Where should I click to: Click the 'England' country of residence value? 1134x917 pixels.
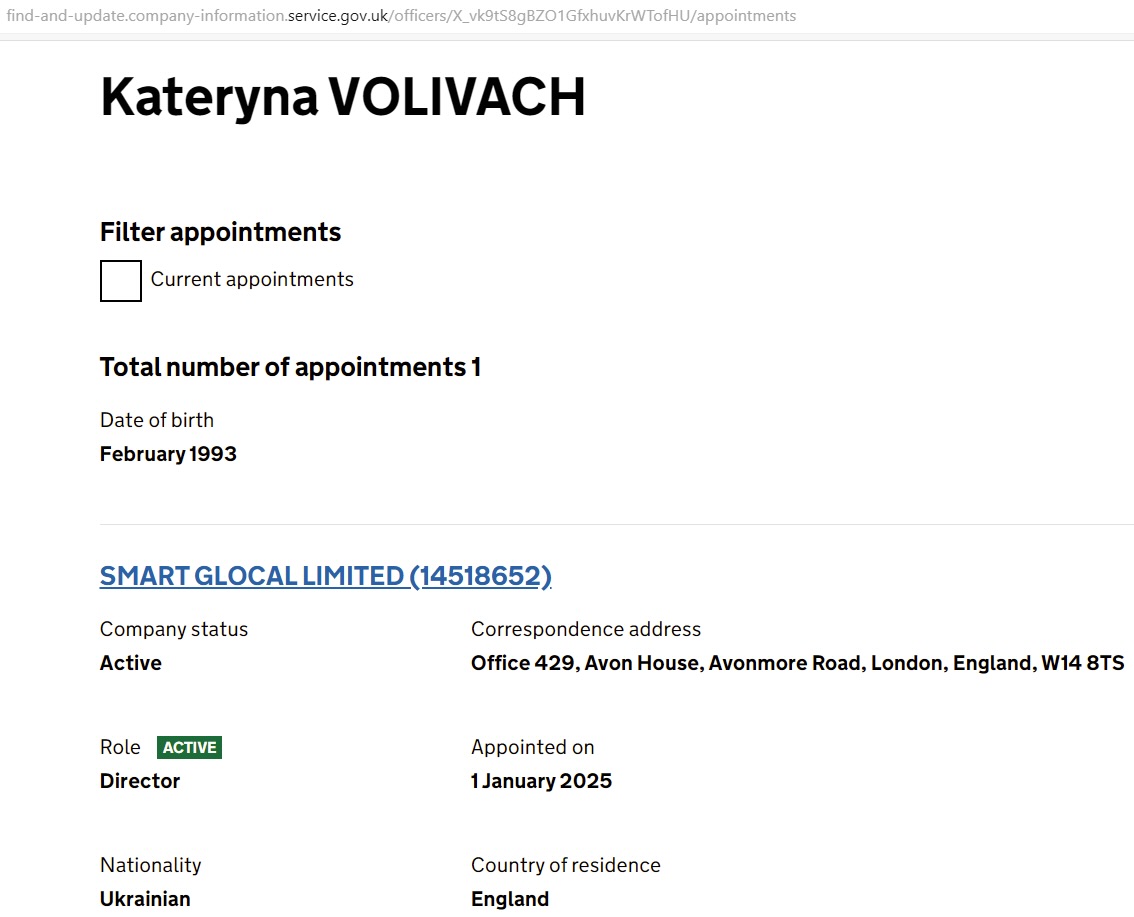pyautogui.click(x=510, y=899)
